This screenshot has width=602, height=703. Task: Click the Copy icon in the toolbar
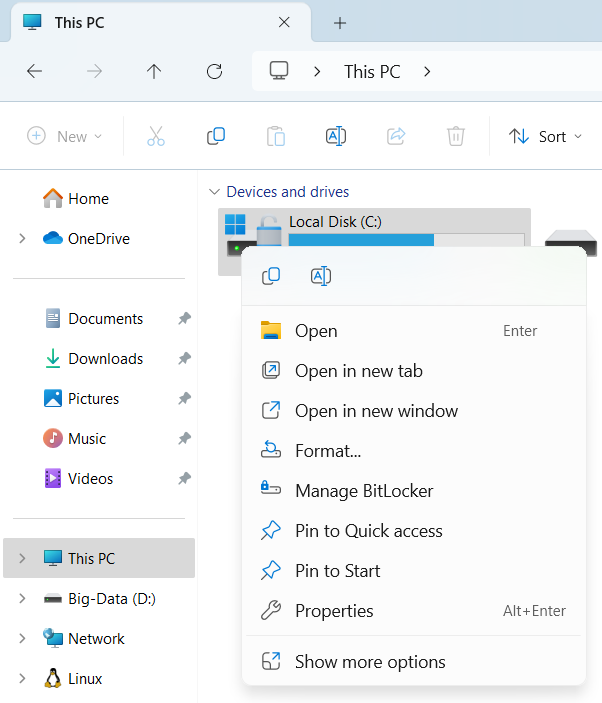point(216,136)
